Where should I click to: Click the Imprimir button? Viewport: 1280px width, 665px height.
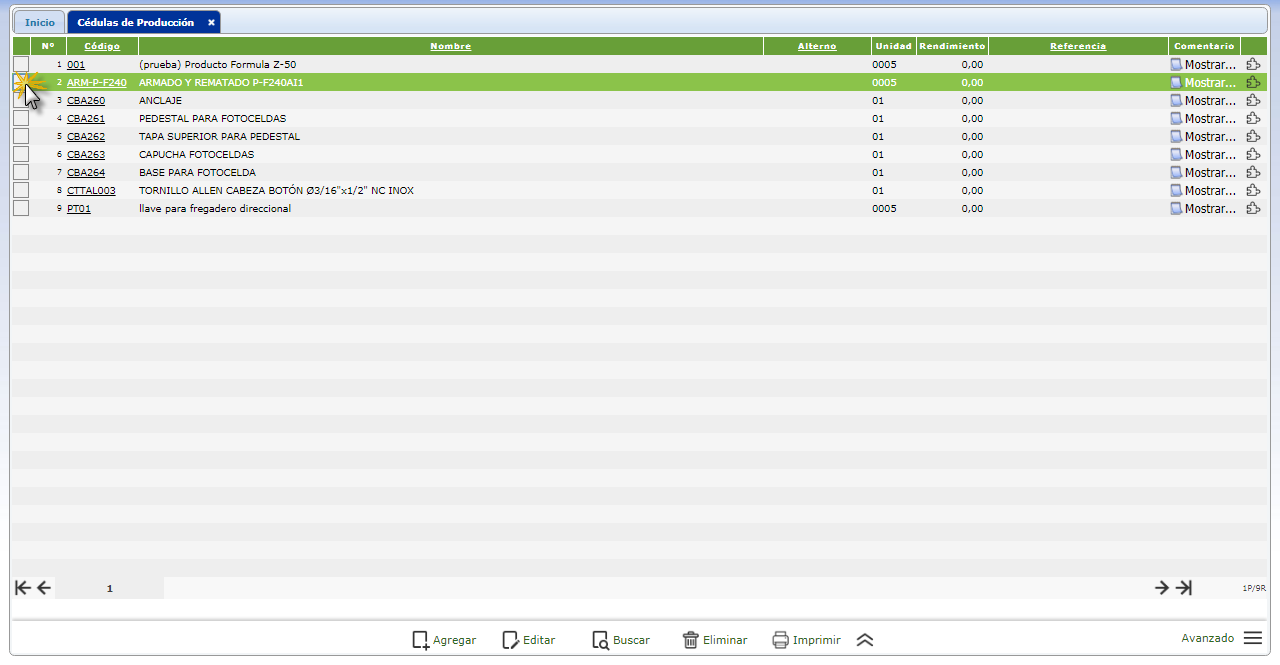(806, 640)
